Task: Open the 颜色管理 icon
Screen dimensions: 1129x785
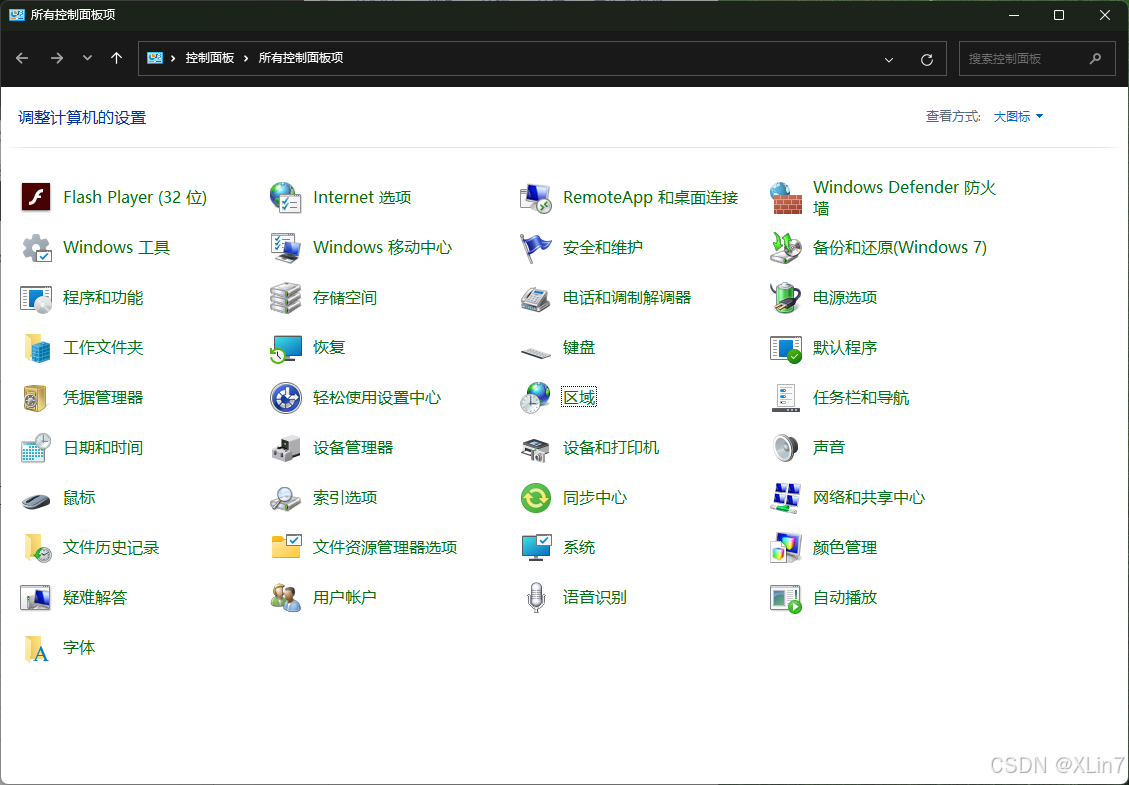Action: tap(786, 547)
